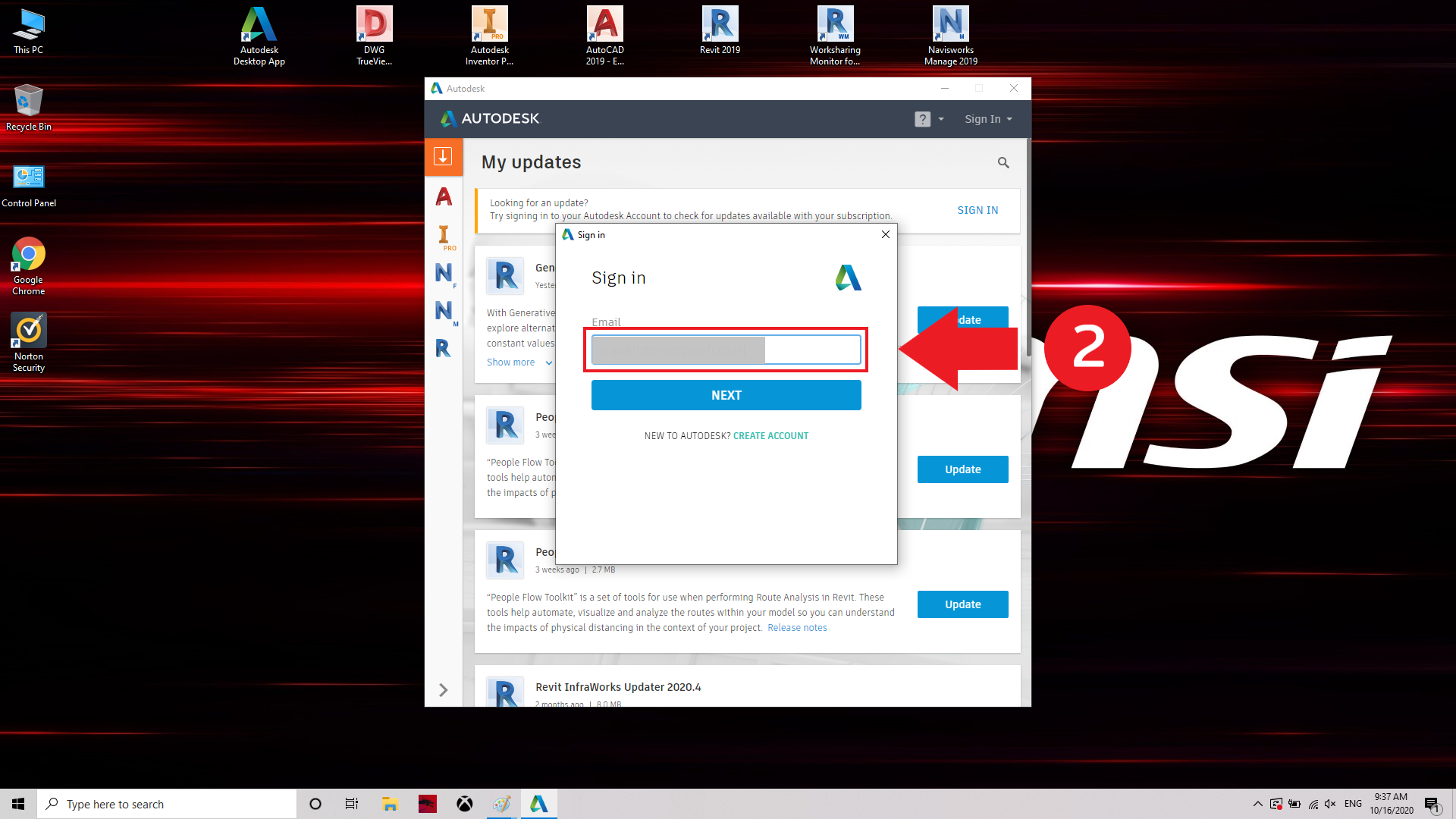Select the Revit icon in the sidebar
Image resolution: width=1456 pixels, height=819 pixels.
pyautogui.click(x=444, y=348)
